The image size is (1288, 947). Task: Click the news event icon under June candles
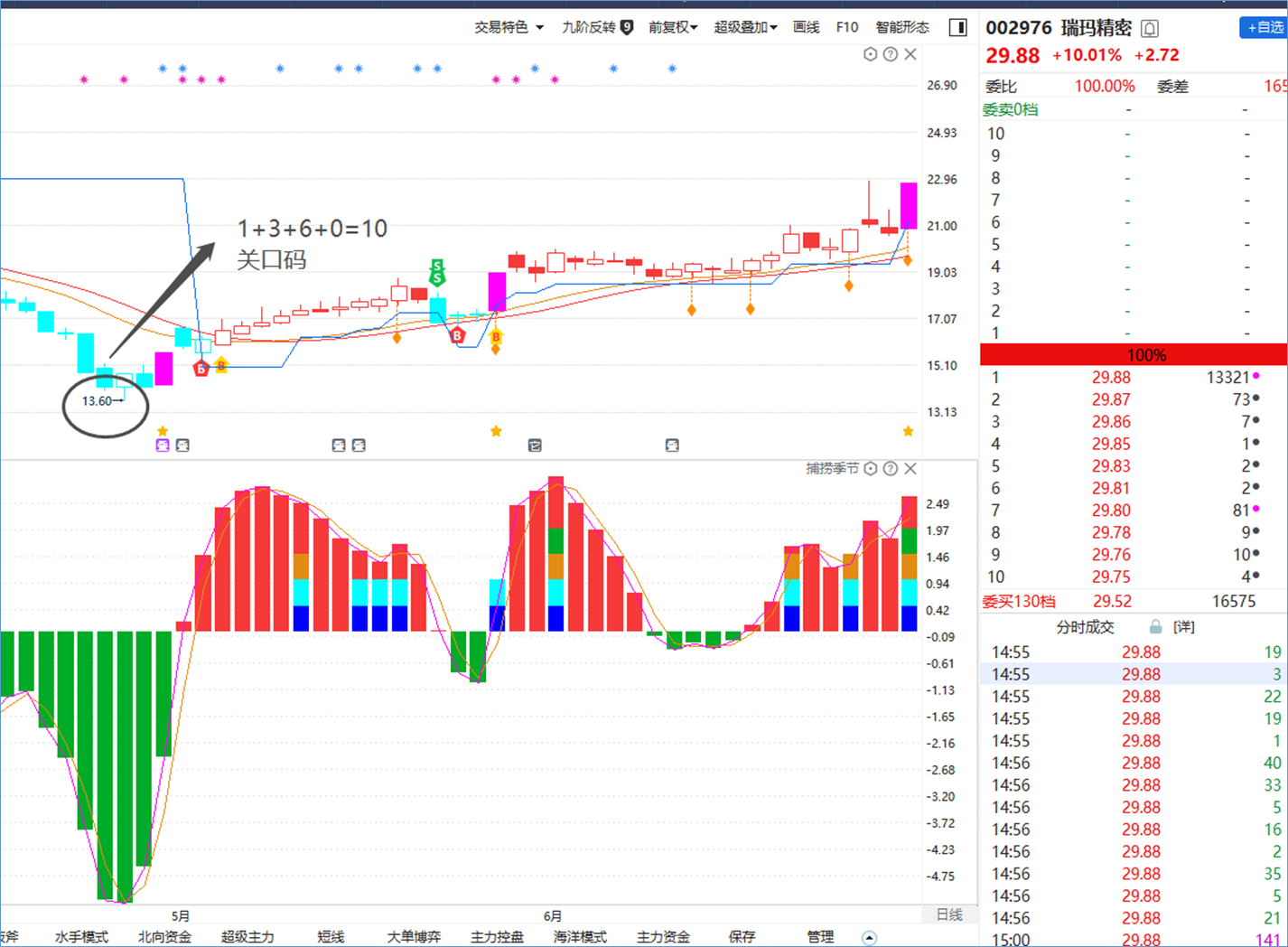click(x=535, y=445)
